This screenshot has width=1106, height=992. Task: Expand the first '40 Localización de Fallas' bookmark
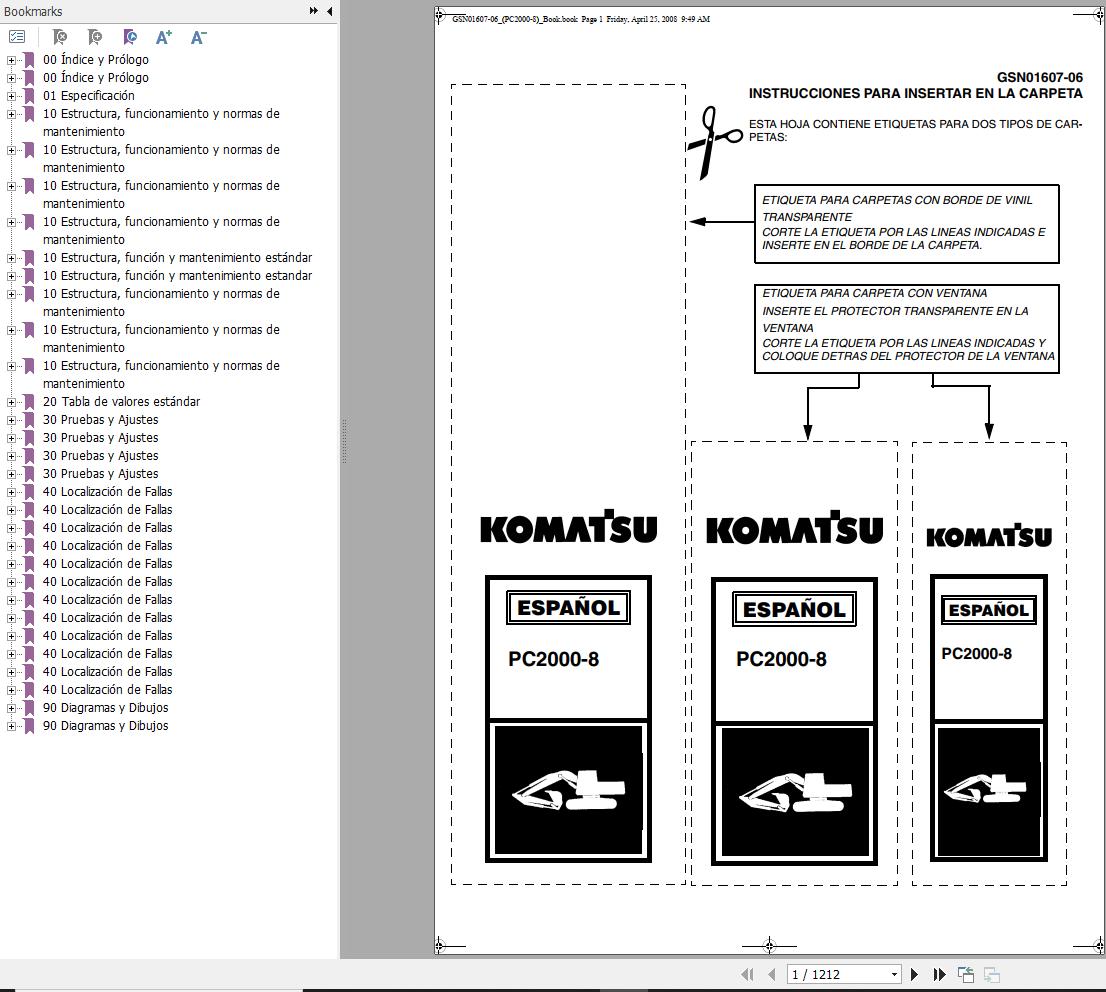tap(11, 492)
